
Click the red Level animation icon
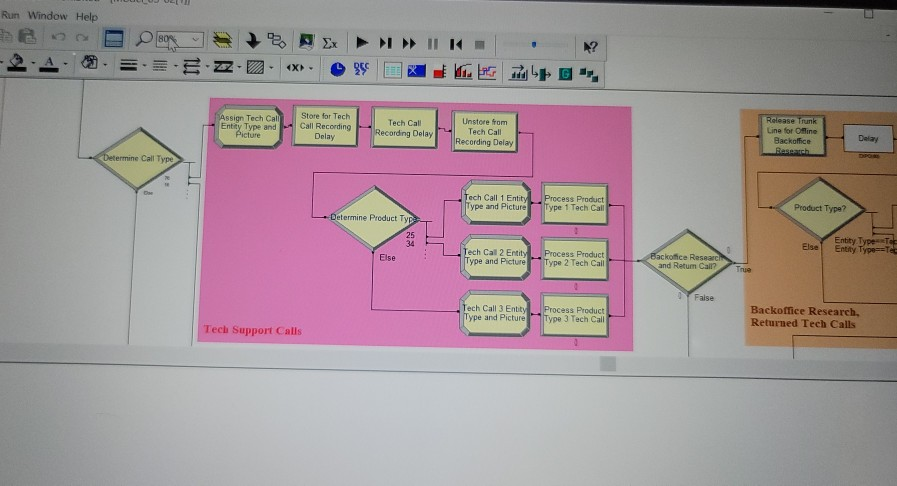coord(439,73)
